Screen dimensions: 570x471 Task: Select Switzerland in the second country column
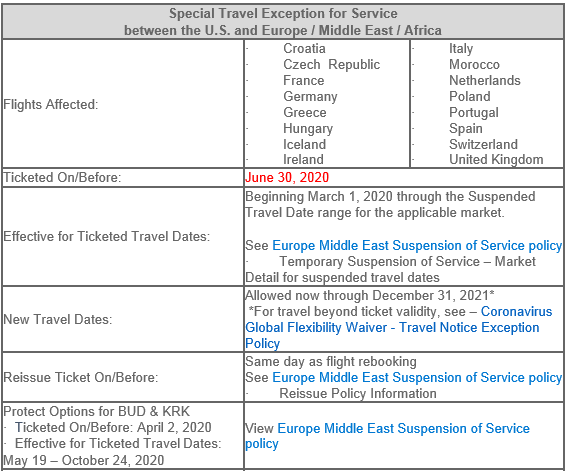(x=483, y=144)
